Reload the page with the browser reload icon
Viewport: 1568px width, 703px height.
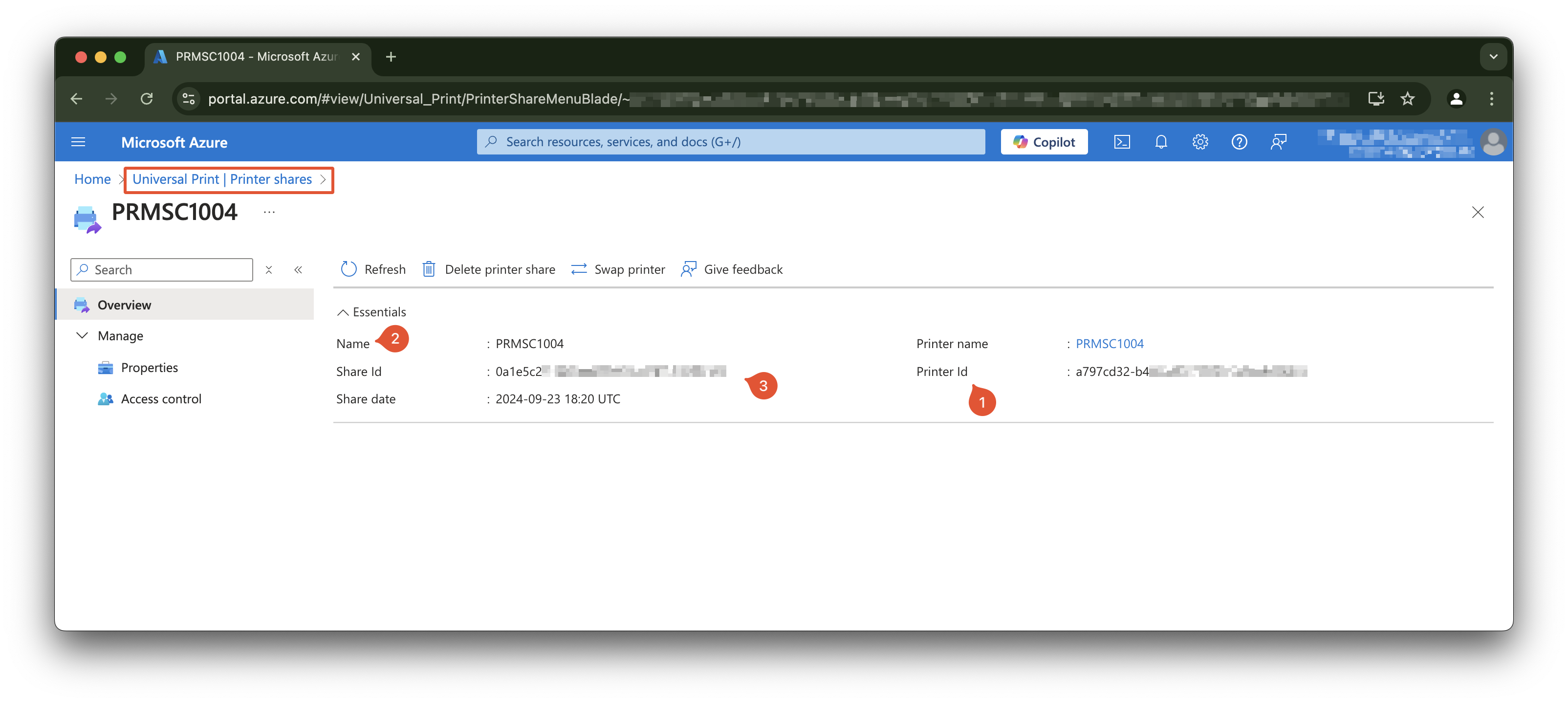tap(147, 99)
